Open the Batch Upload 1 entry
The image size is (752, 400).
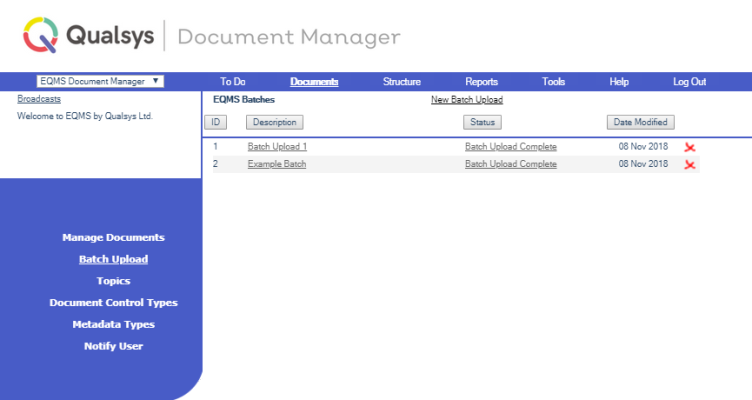tap(277, 146)
